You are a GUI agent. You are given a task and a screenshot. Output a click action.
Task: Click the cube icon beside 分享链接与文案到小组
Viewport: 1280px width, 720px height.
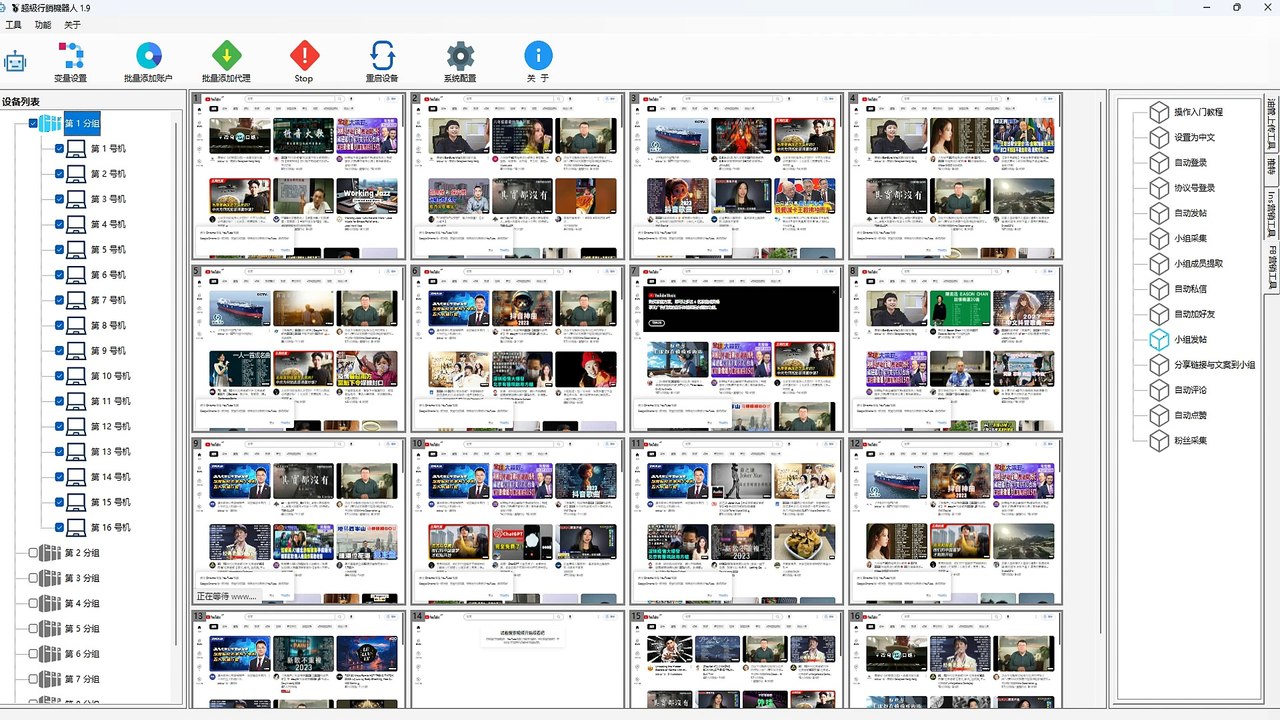tap(1159, 365)
